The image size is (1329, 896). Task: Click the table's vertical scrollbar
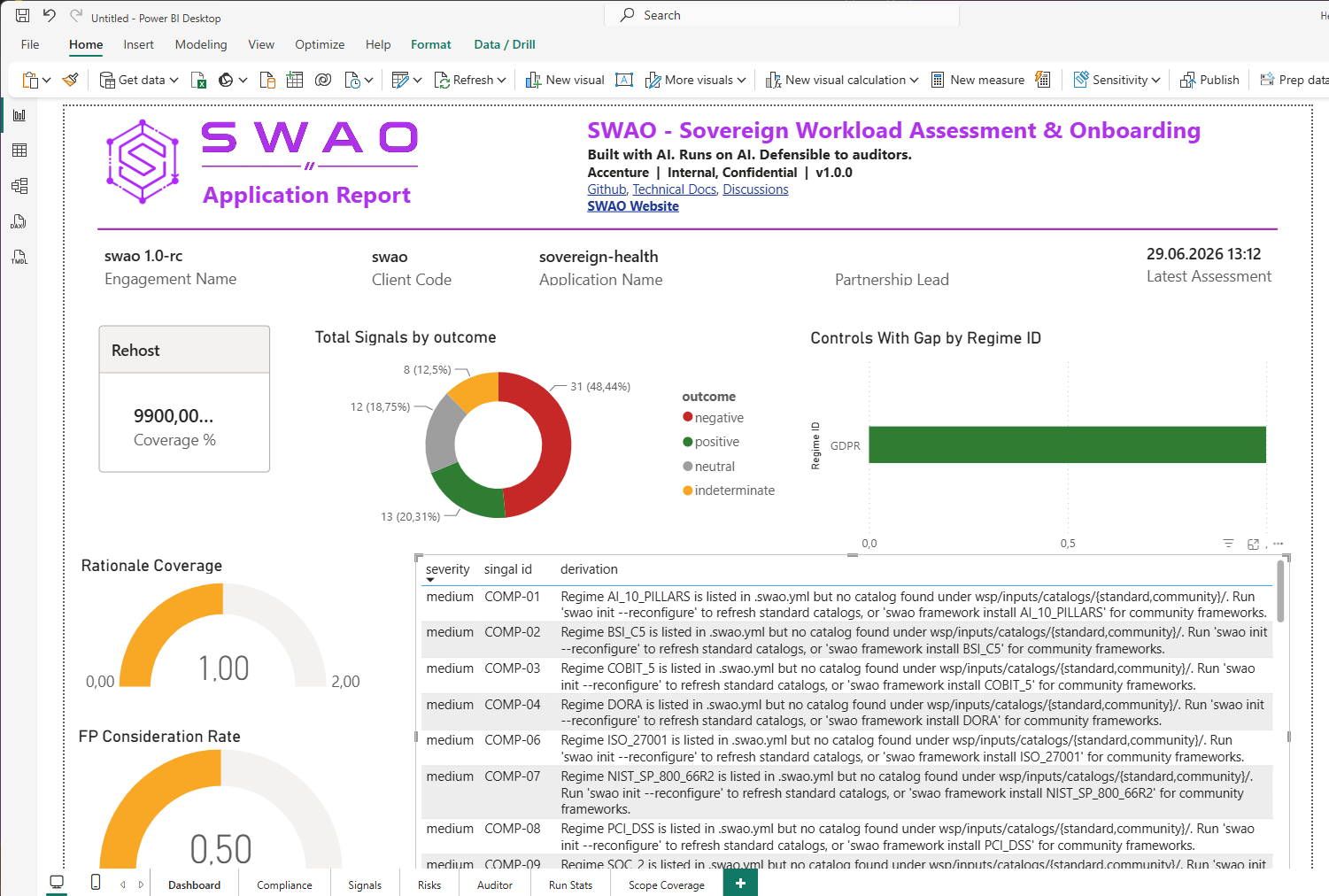[x=1280, y=591]
